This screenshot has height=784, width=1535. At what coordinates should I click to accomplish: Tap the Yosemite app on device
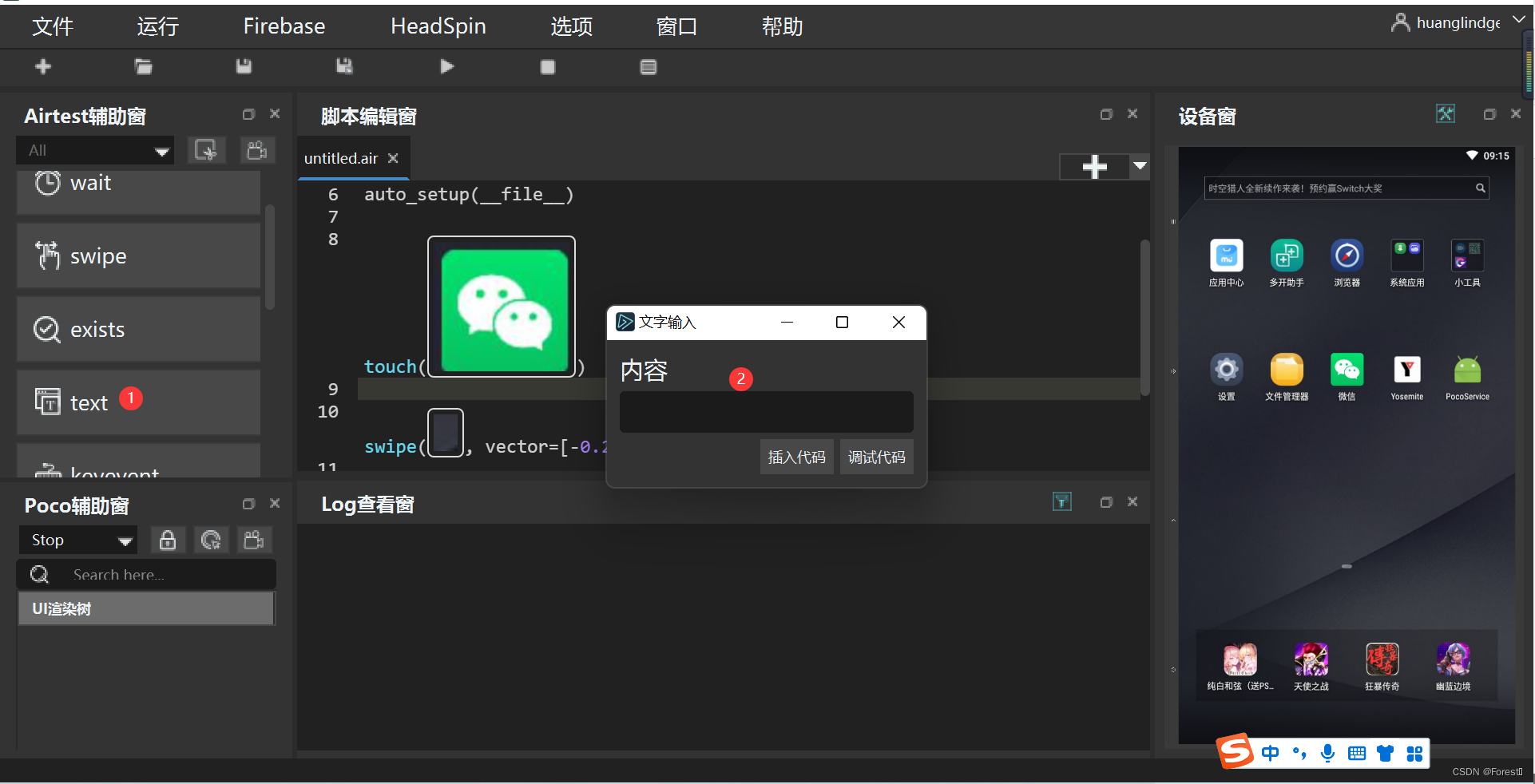coord(1407,377)
